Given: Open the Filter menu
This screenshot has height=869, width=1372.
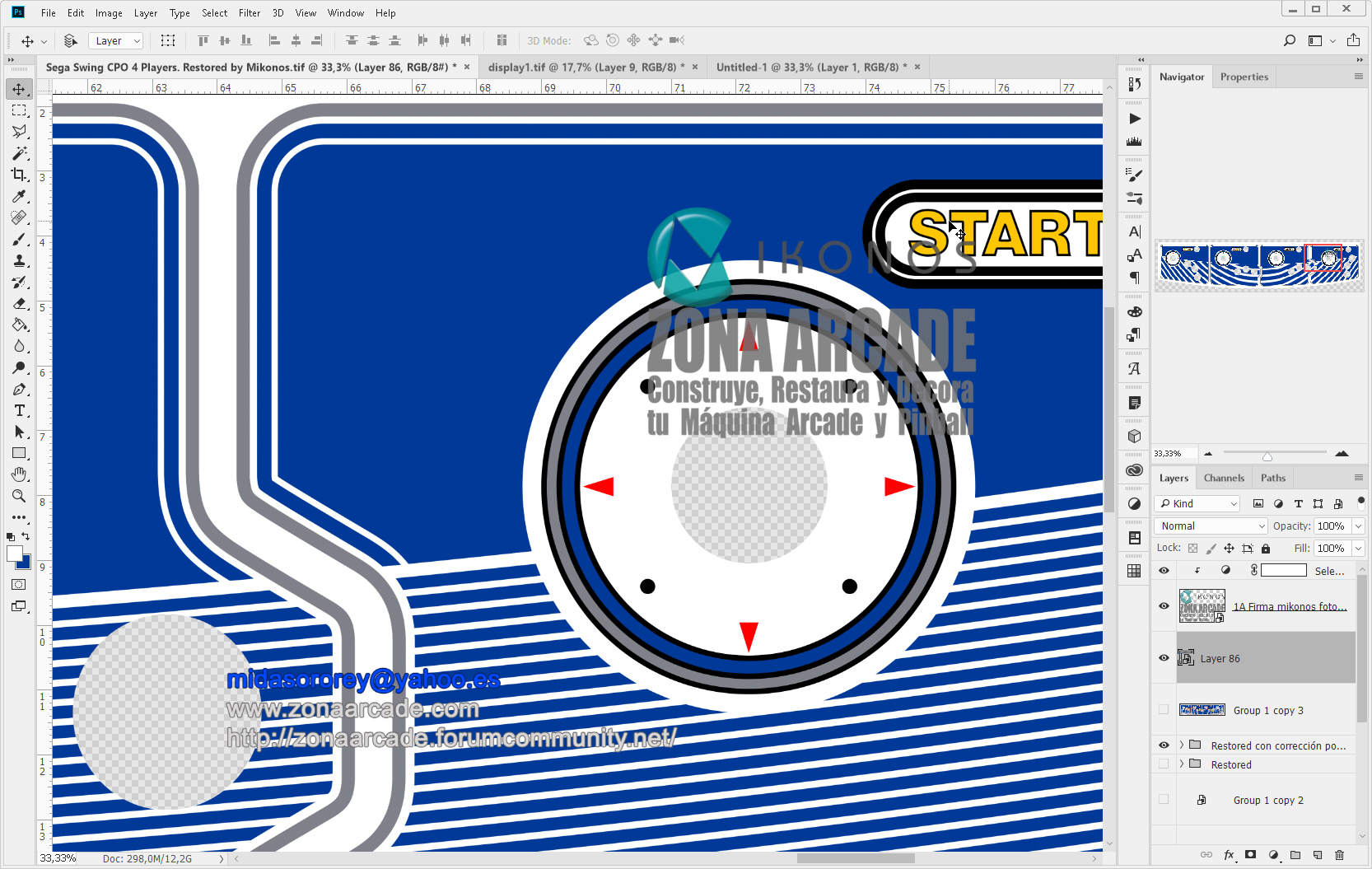Looking at the screenshot, I should pyautogui.click(x=250, y=12).
